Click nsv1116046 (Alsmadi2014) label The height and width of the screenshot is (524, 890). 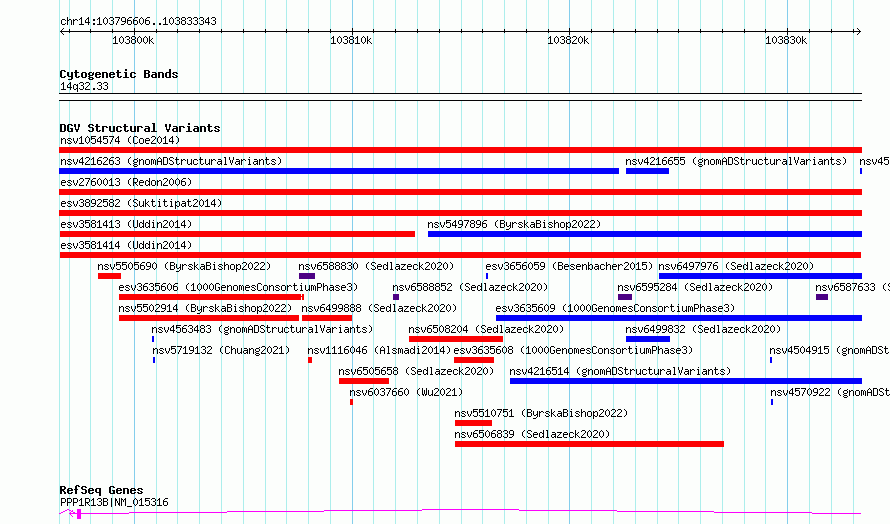pyautogui.click(x=379, y=350)
